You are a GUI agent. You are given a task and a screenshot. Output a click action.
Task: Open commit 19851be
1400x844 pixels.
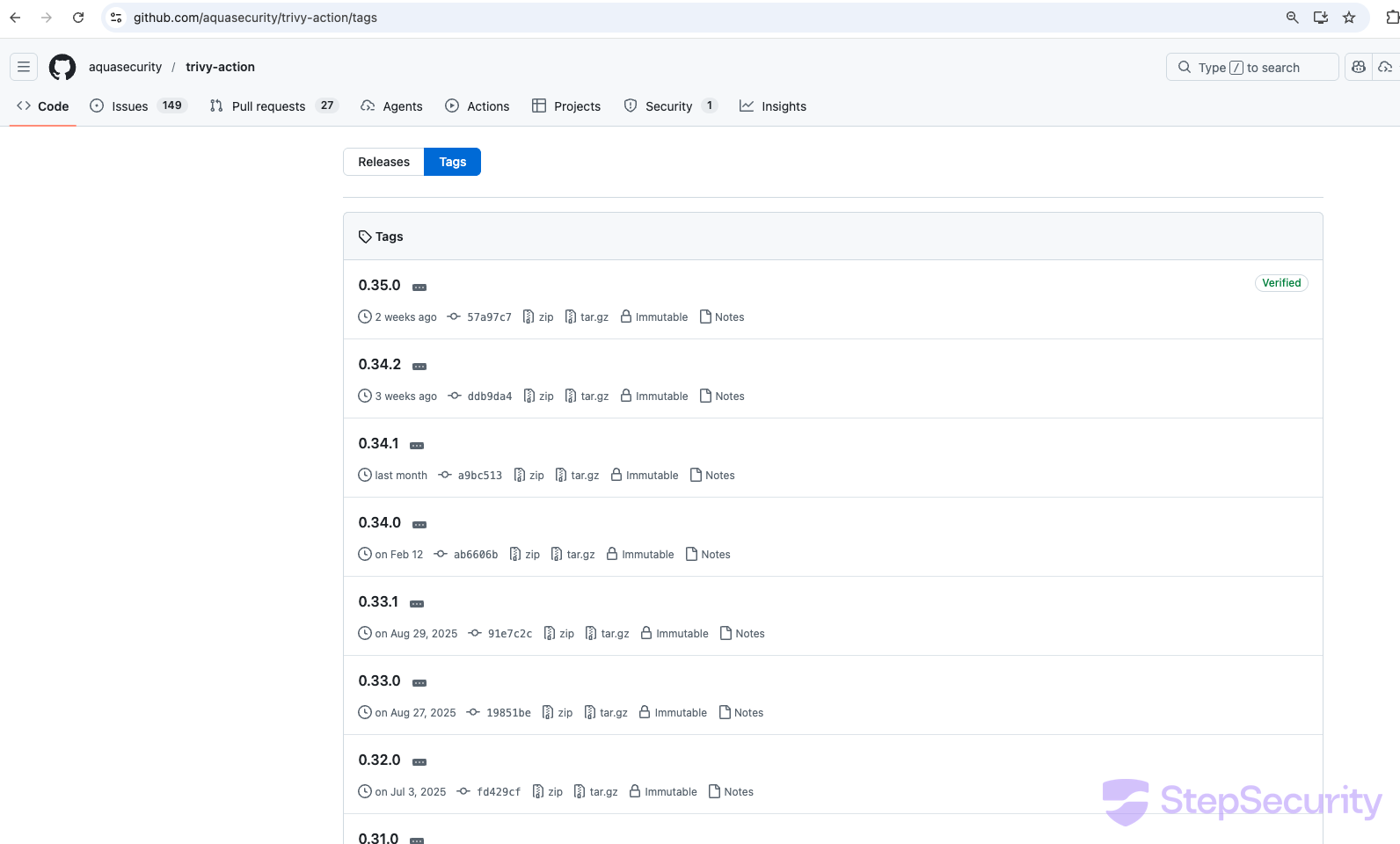point(499,713)
